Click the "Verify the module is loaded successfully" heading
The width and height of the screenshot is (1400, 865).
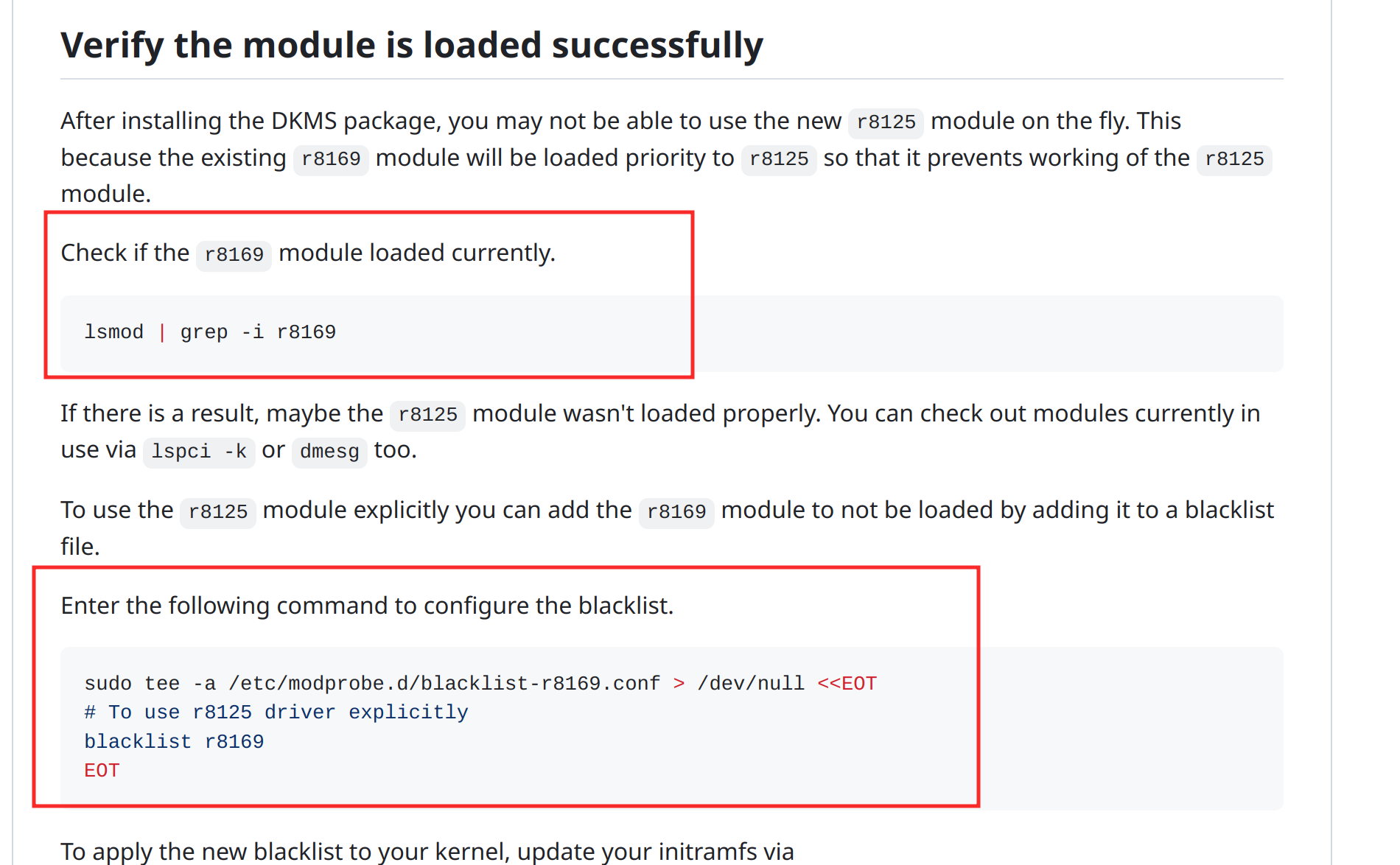click(x=411, y=46)
